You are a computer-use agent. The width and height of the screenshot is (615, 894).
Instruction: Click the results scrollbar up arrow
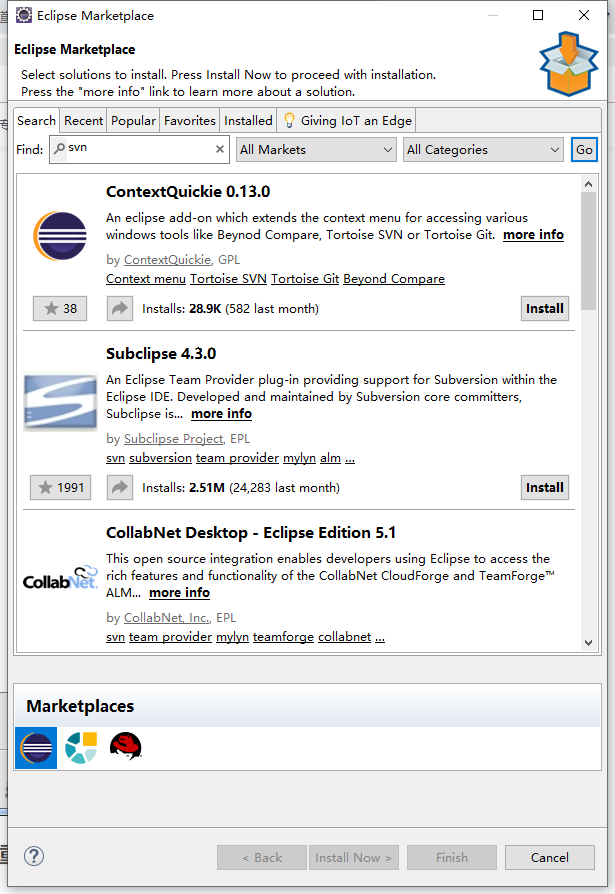click(589, 184)
